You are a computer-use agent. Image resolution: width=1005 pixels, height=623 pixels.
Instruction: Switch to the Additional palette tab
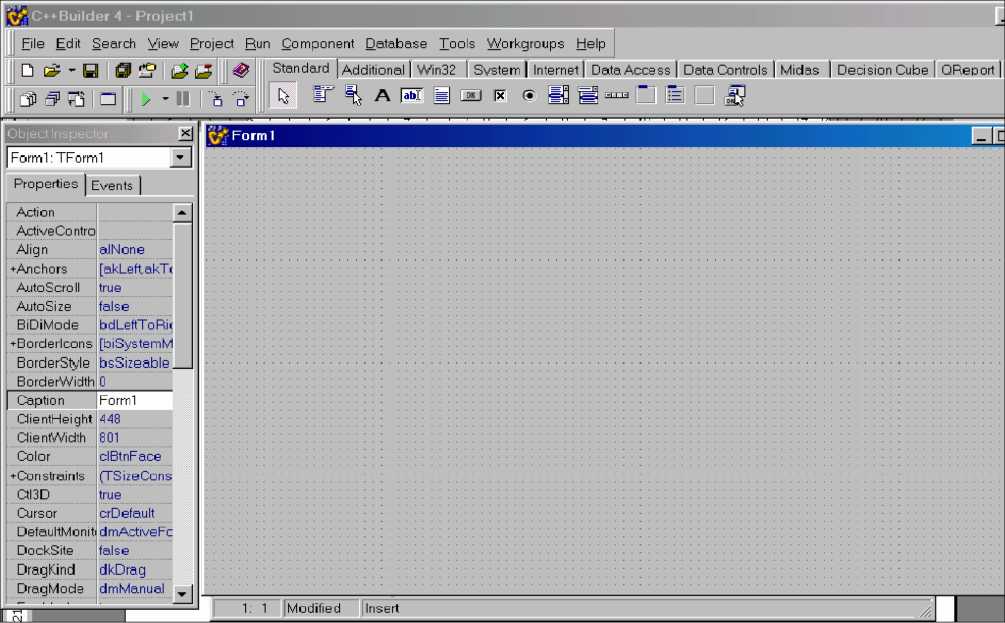373,70
